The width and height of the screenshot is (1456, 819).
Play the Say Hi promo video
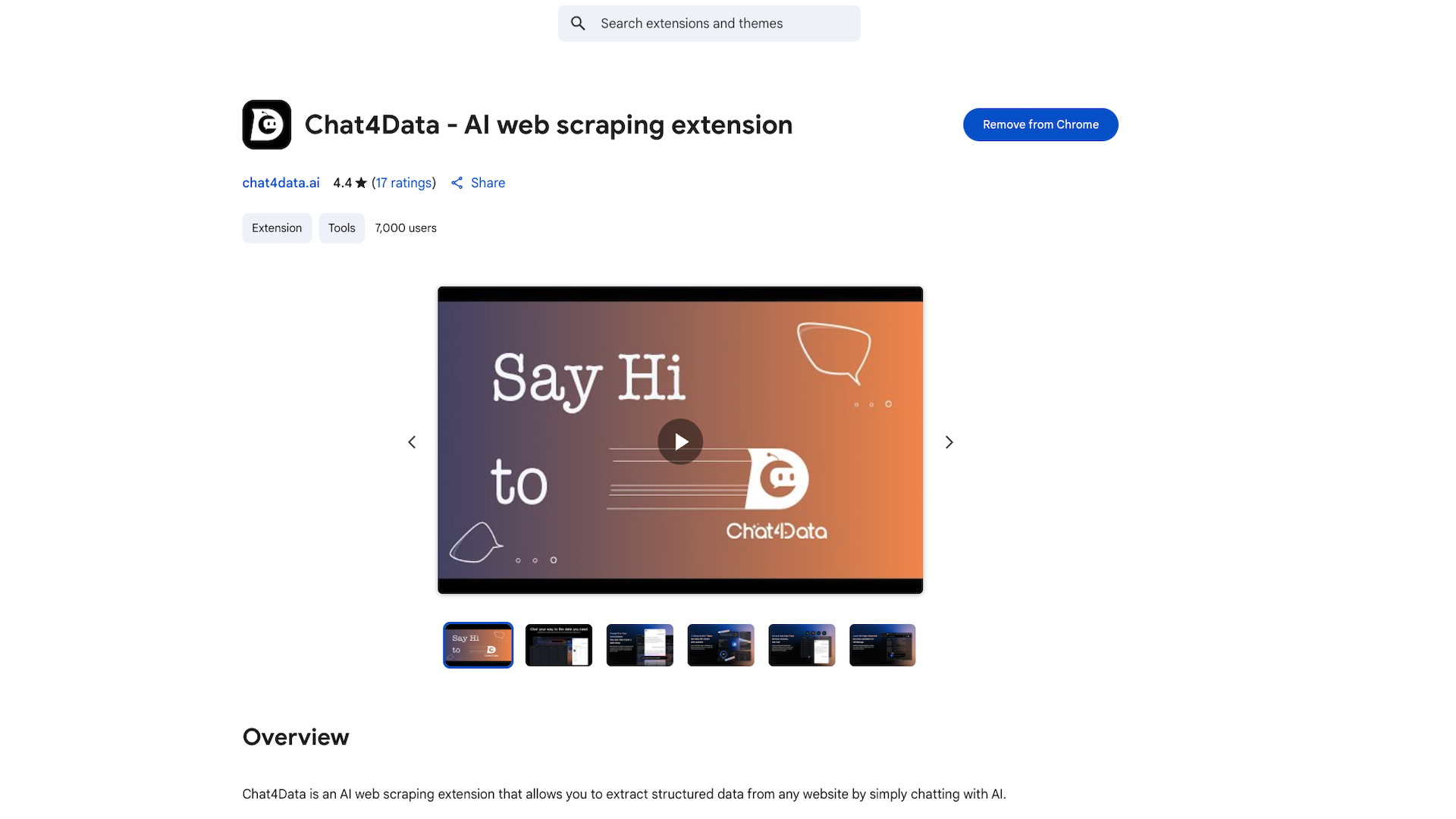pos(680,441)
